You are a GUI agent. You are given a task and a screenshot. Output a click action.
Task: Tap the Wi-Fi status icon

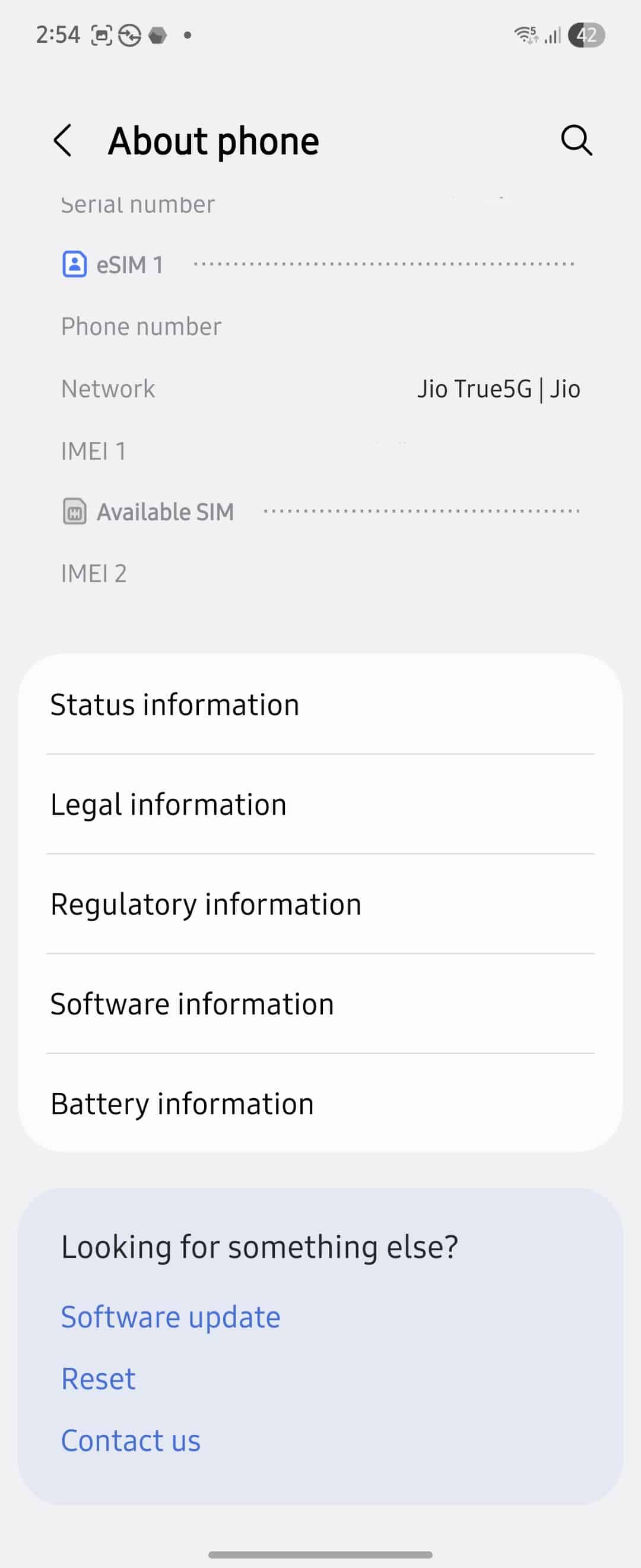pos(525,35)
